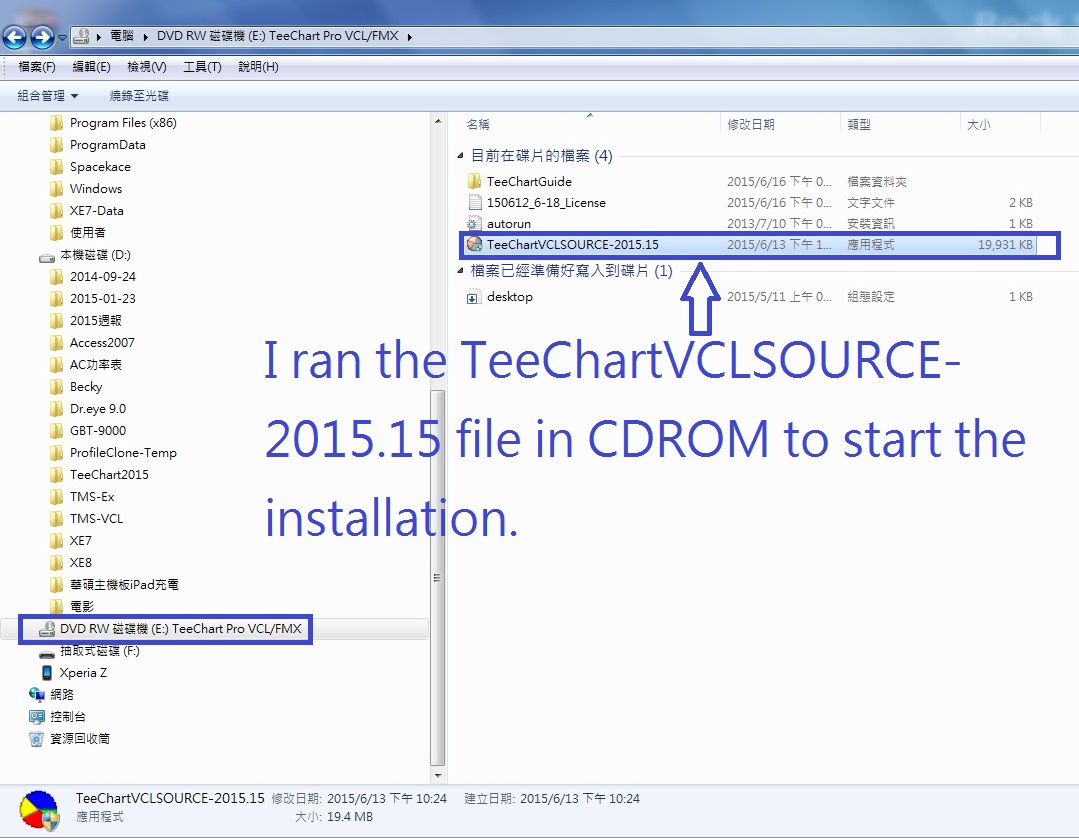Open the 工具(T) menu

pos(202,67)
